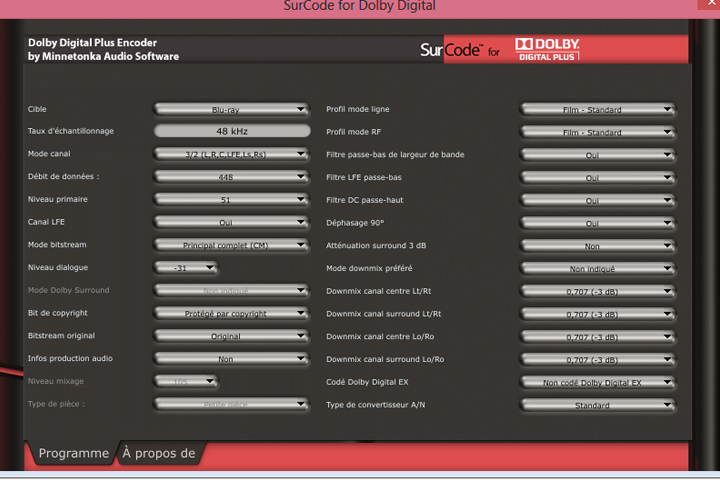720x480 pixels.
Task: Open the Mode canal dropdown
Action: point(232,154)
